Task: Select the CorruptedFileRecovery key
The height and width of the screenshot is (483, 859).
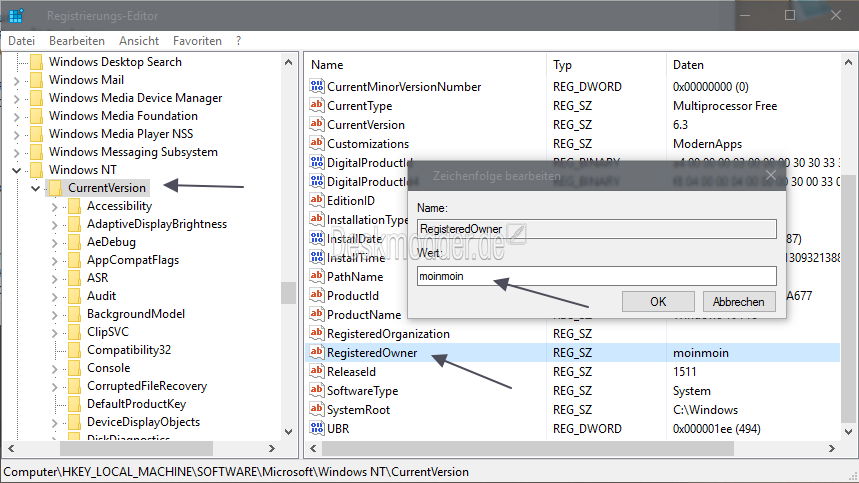Action: 147,386
